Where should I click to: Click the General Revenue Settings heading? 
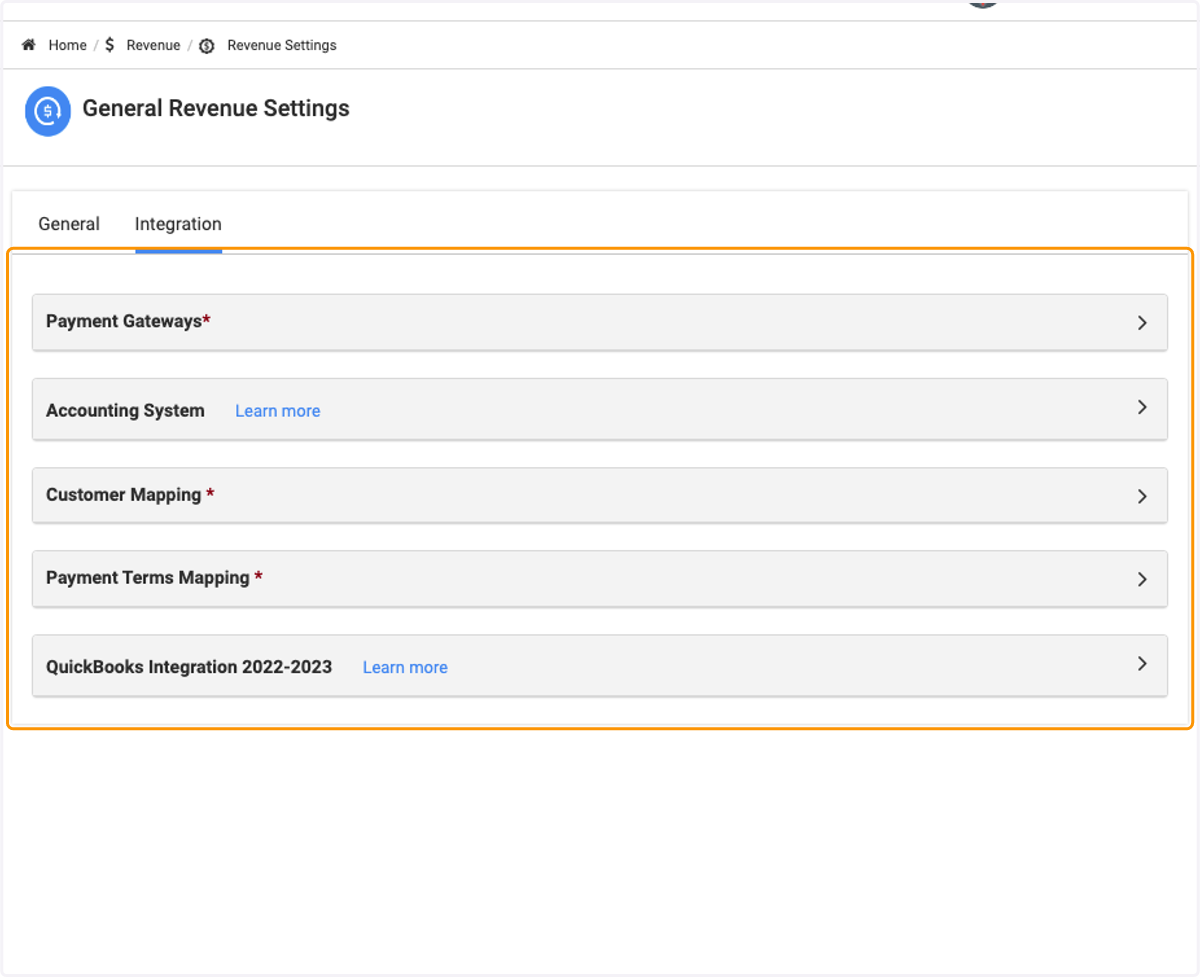(216, 108)
